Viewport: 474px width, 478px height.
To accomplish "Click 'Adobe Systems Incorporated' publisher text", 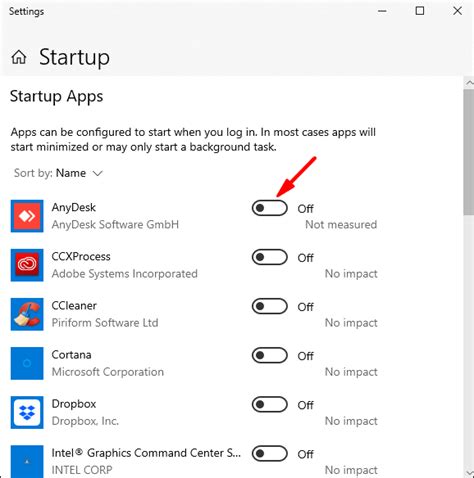I will tap(125, 274).
